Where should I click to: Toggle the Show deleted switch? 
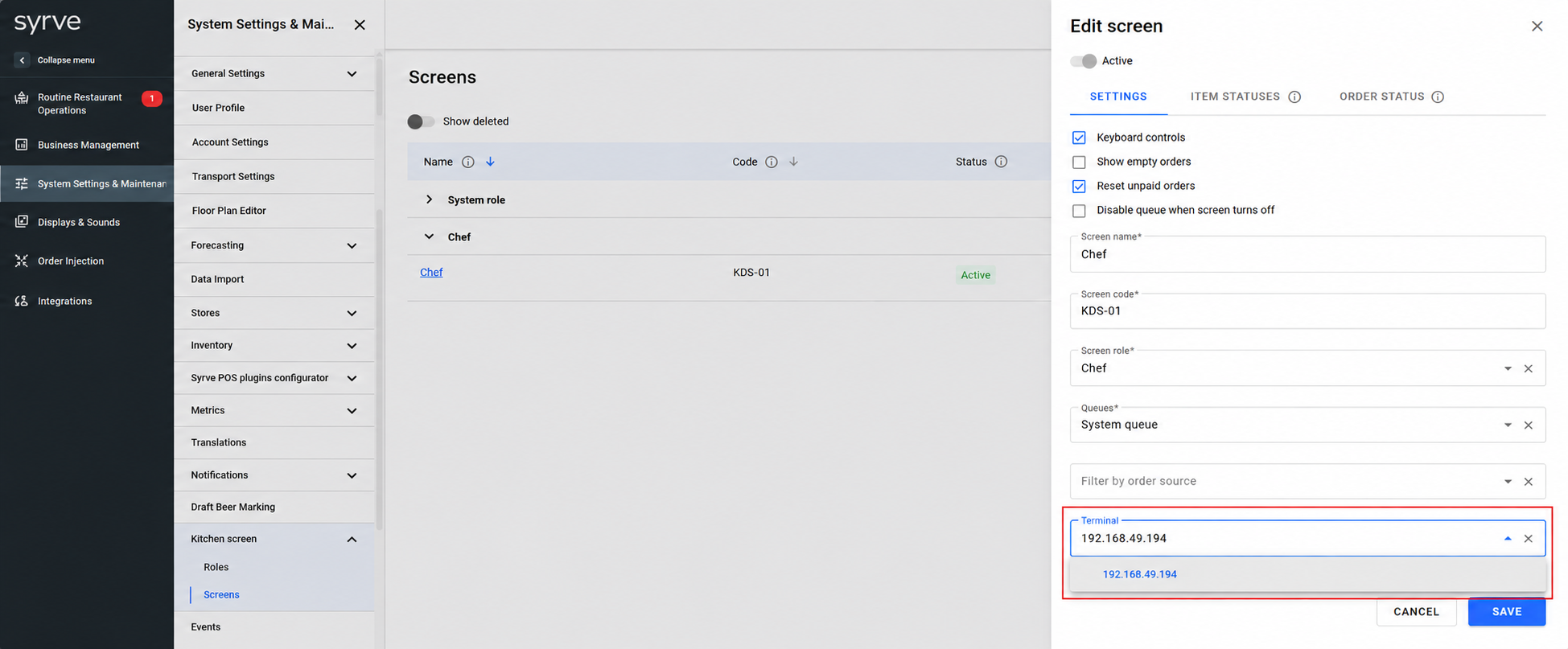pyautogui.click(x=421, y=121)
